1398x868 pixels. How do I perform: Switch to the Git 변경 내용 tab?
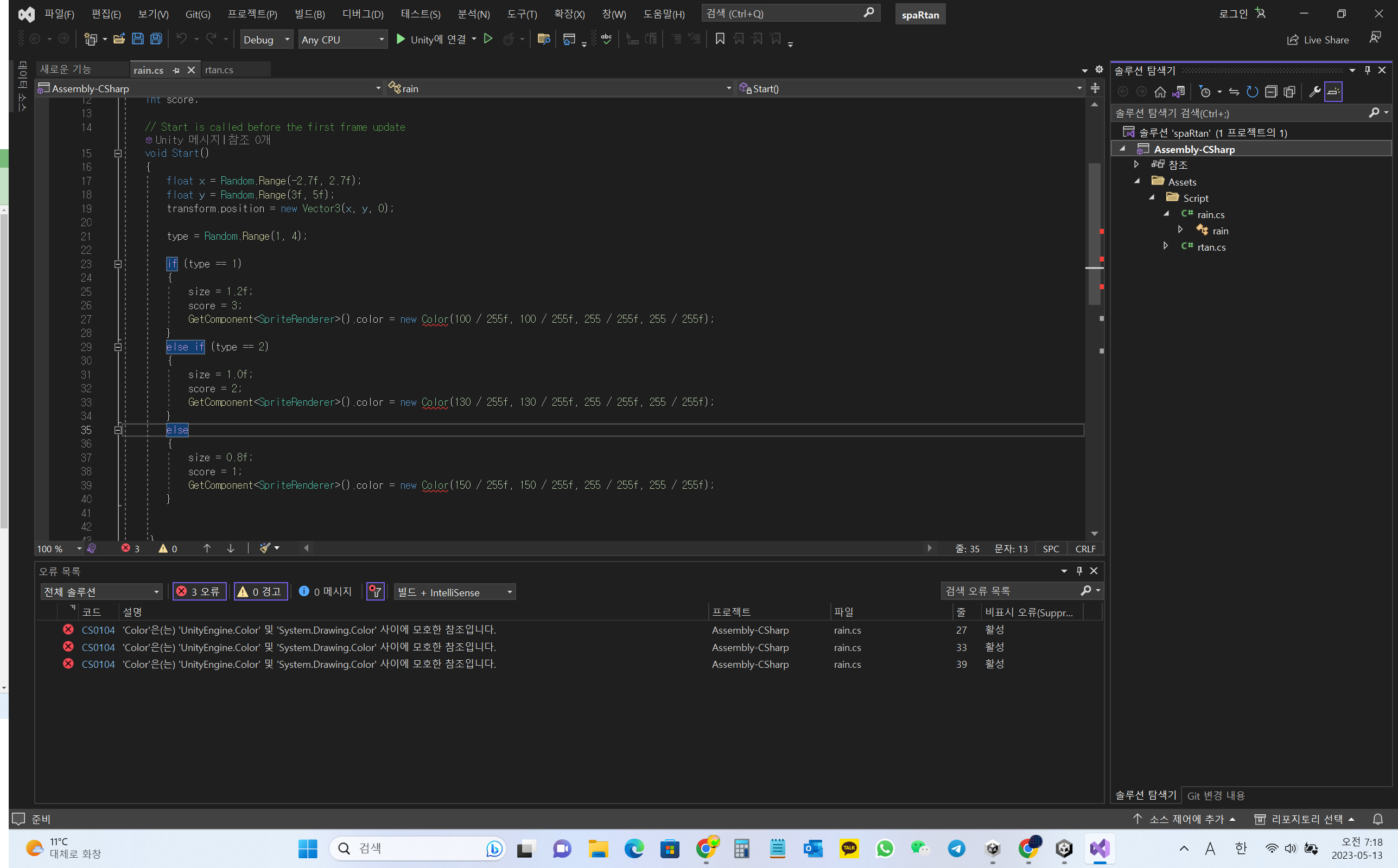pyautogui.click(x=1216, y=796)
